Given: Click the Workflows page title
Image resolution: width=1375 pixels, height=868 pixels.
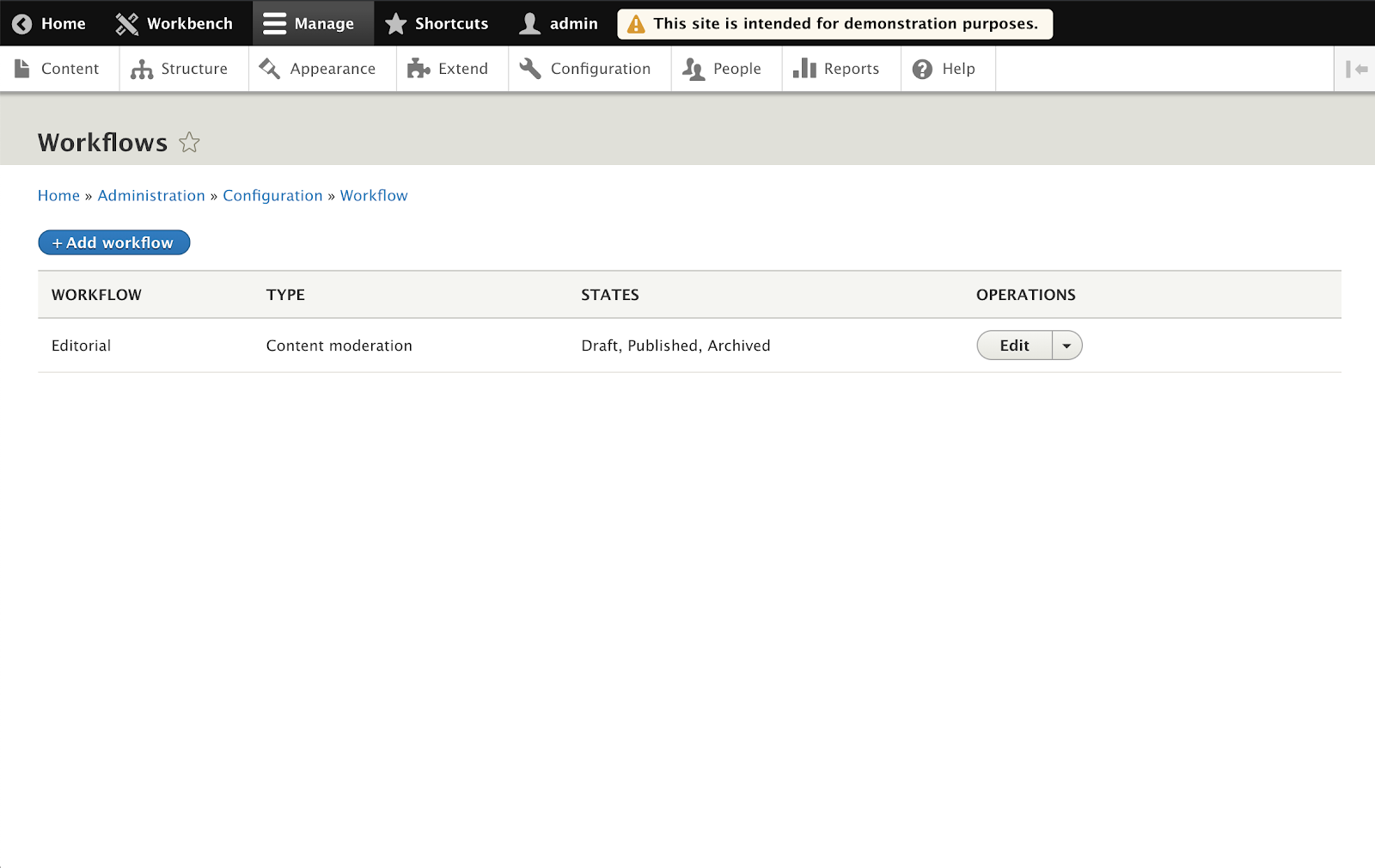Looking at the screenshot, I should click(x=102, y=143).
